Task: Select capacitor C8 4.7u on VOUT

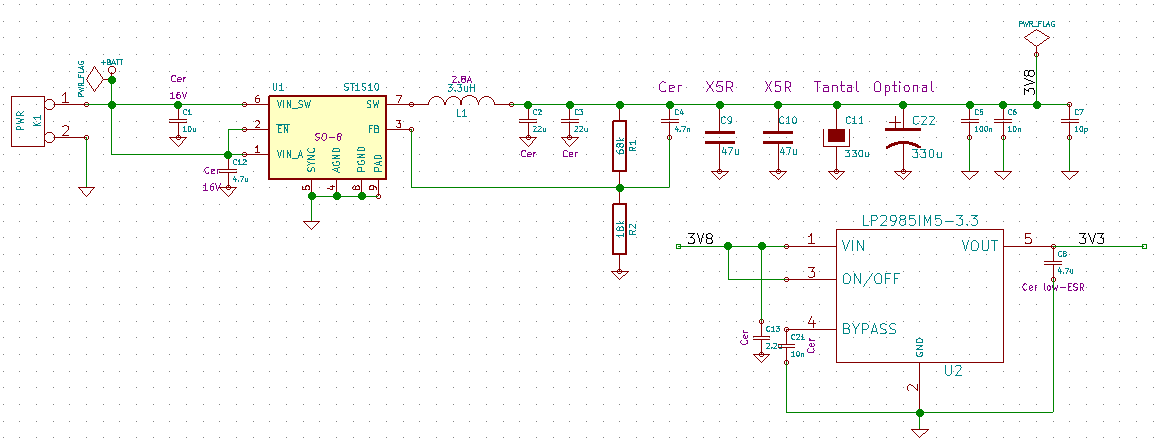Action: (1053, 263)
